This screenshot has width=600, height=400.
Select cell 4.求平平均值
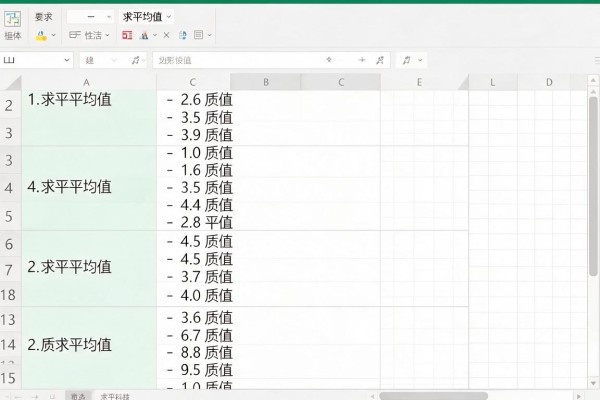[x=89, y=188]
